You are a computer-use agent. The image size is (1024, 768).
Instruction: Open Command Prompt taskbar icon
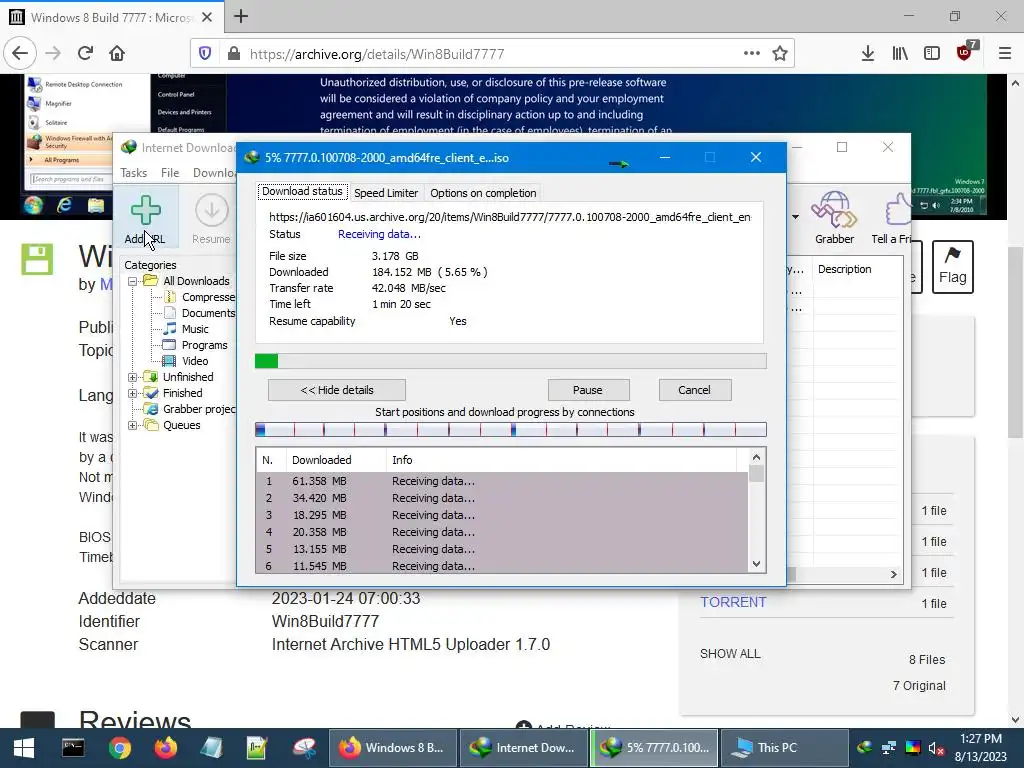72,748
